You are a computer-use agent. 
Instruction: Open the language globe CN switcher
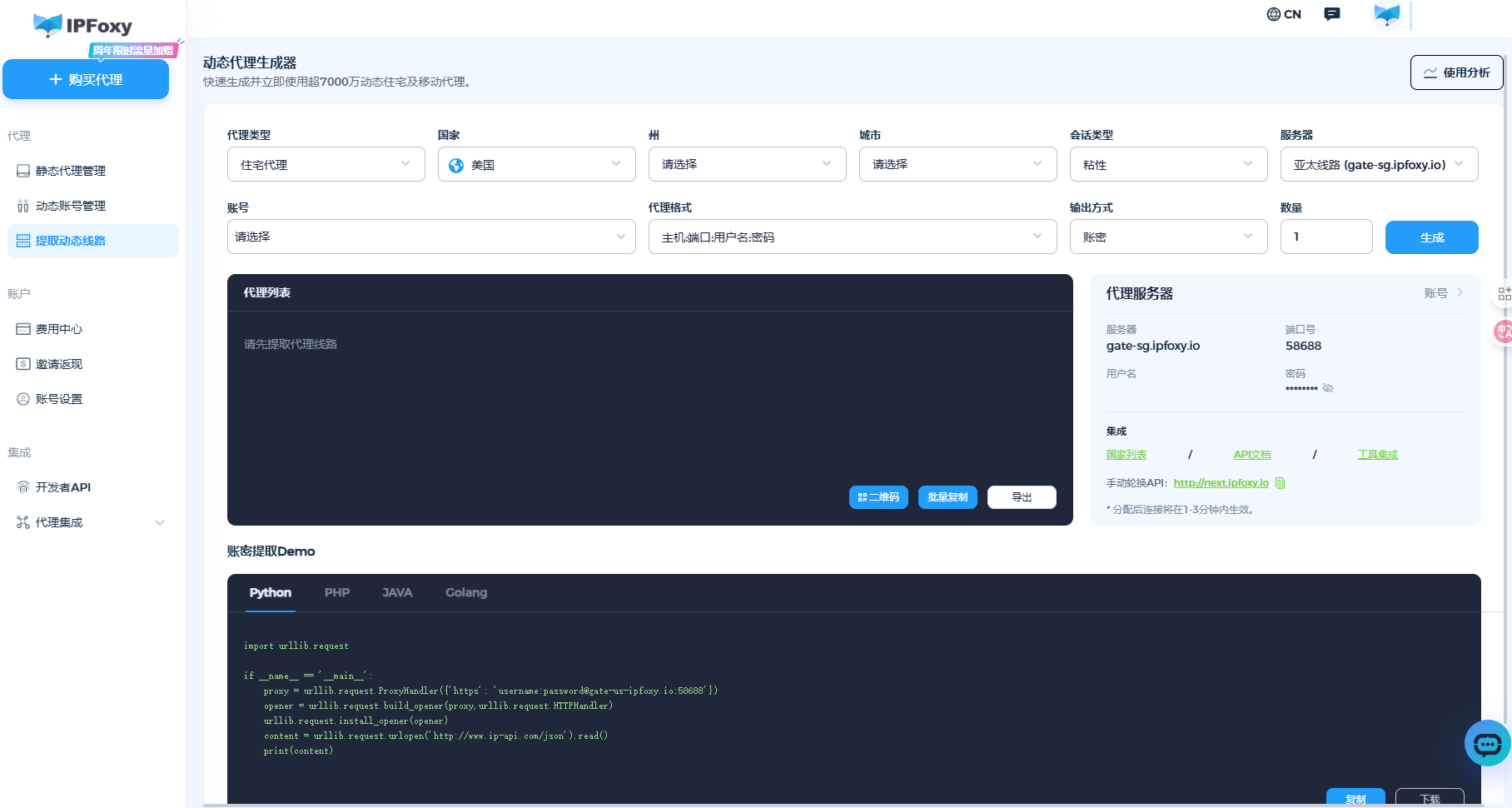(1283, 14)
